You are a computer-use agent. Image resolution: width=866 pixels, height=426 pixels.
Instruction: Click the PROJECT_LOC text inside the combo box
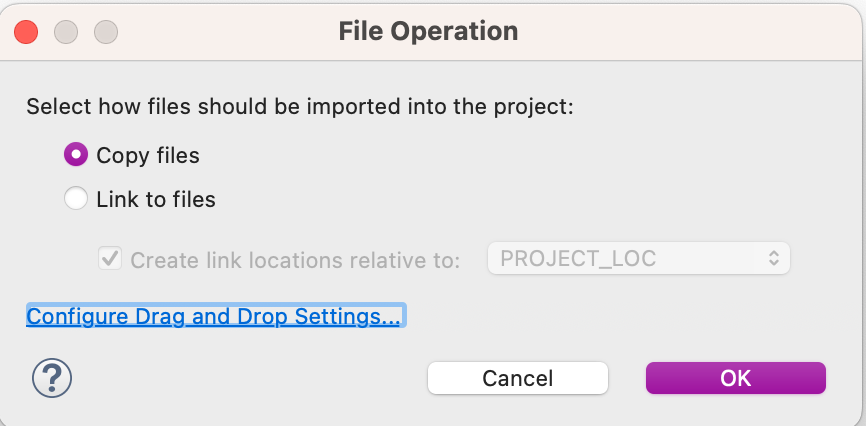(x=578, y=258)
